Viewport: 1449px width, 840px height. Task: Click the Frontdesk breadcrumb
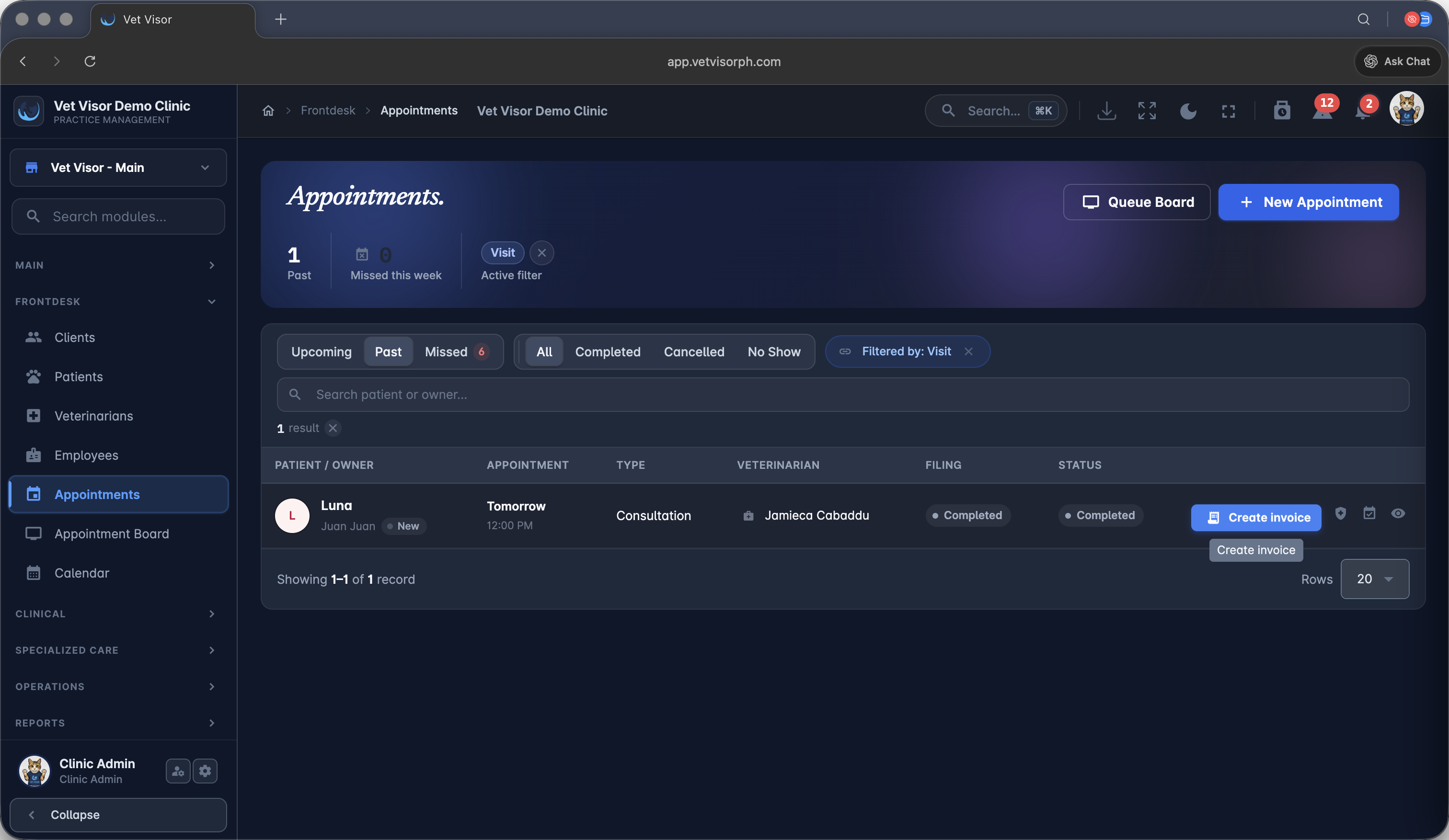pyautogui.click(x=328, y=110)
